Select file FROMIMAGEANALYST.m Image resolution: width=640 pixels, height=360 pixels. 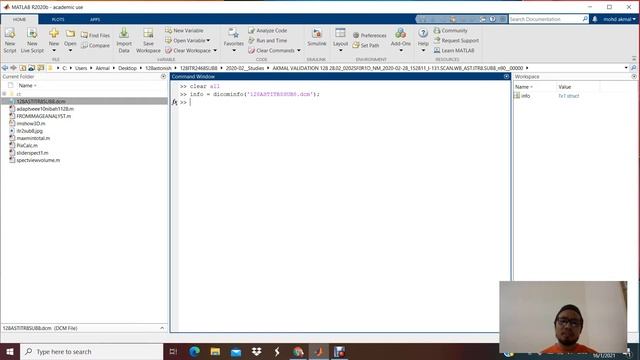[43, 116]
